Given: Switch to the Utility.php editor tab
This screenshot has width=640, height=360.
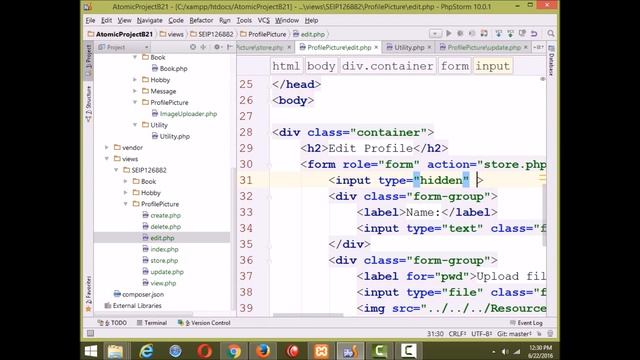Looking at the screenshot, I should tap(408, 47).
